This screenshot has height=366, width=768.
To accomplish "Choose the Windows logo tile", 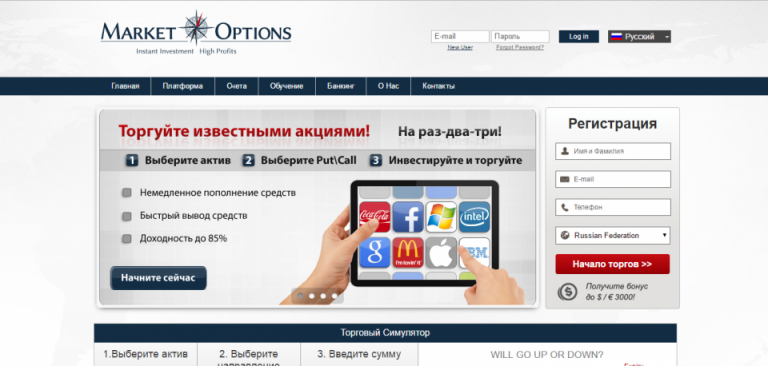I will (x=441, y=217).
